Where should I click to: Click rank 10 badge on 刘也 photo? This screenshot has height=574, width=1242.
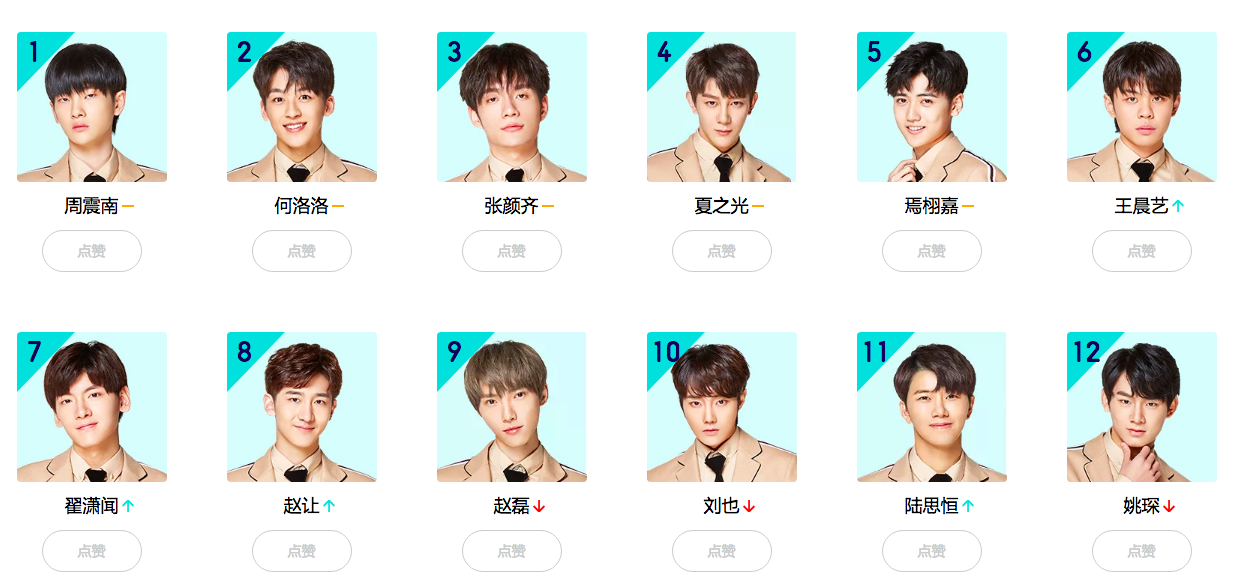coord(666,352)
